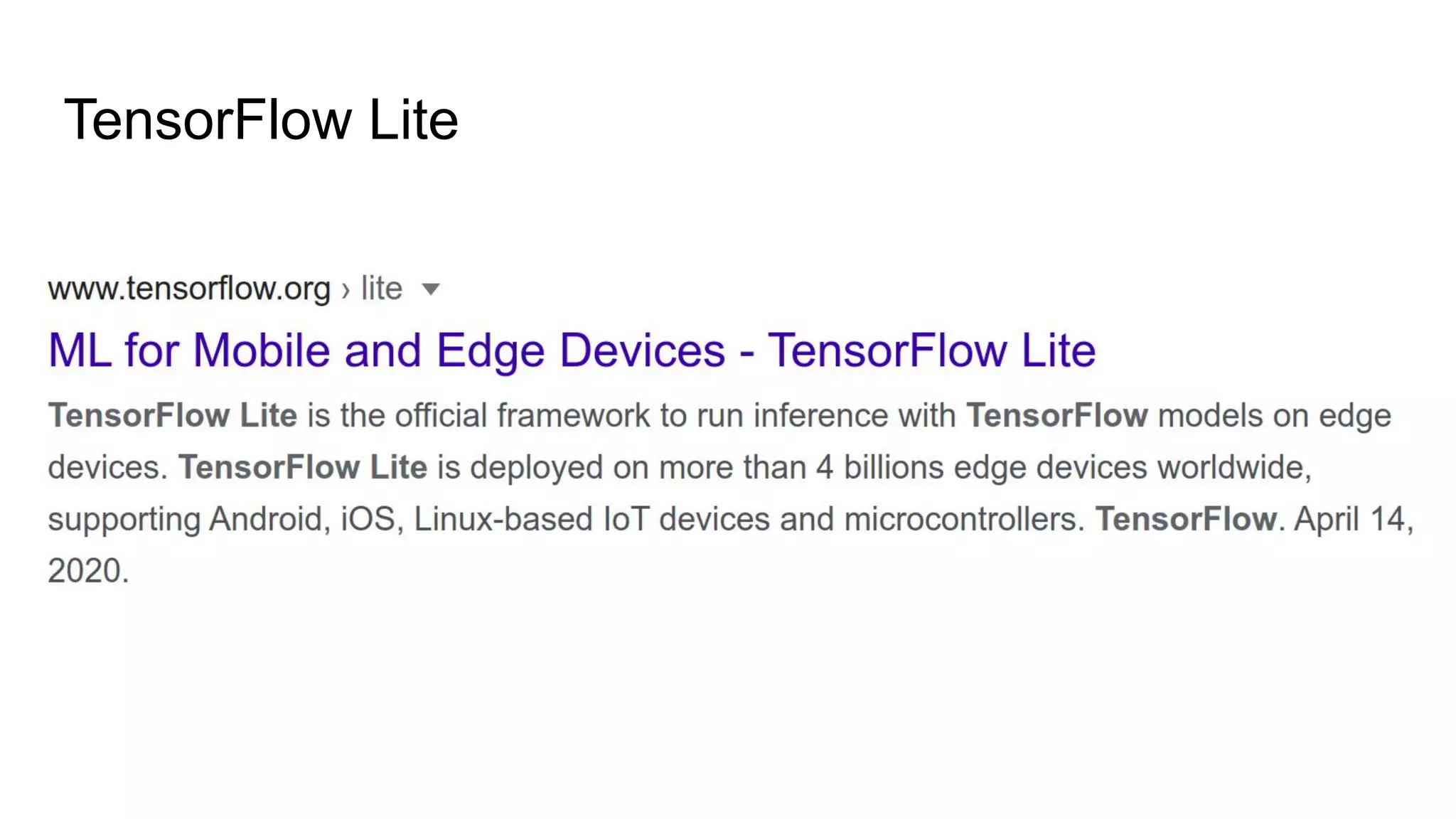Click the TensorFlow Lite slide heading

261,119
